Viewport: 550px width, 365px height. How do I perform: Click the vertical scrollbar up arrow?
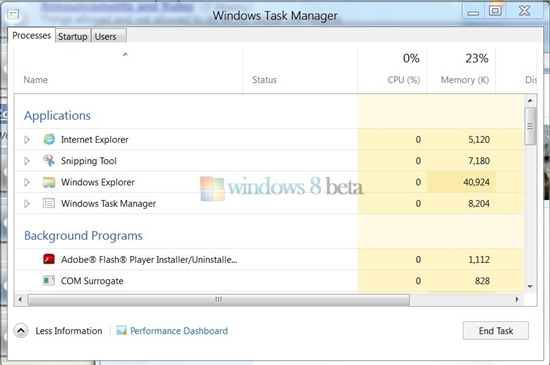click(x=530, y=101)
